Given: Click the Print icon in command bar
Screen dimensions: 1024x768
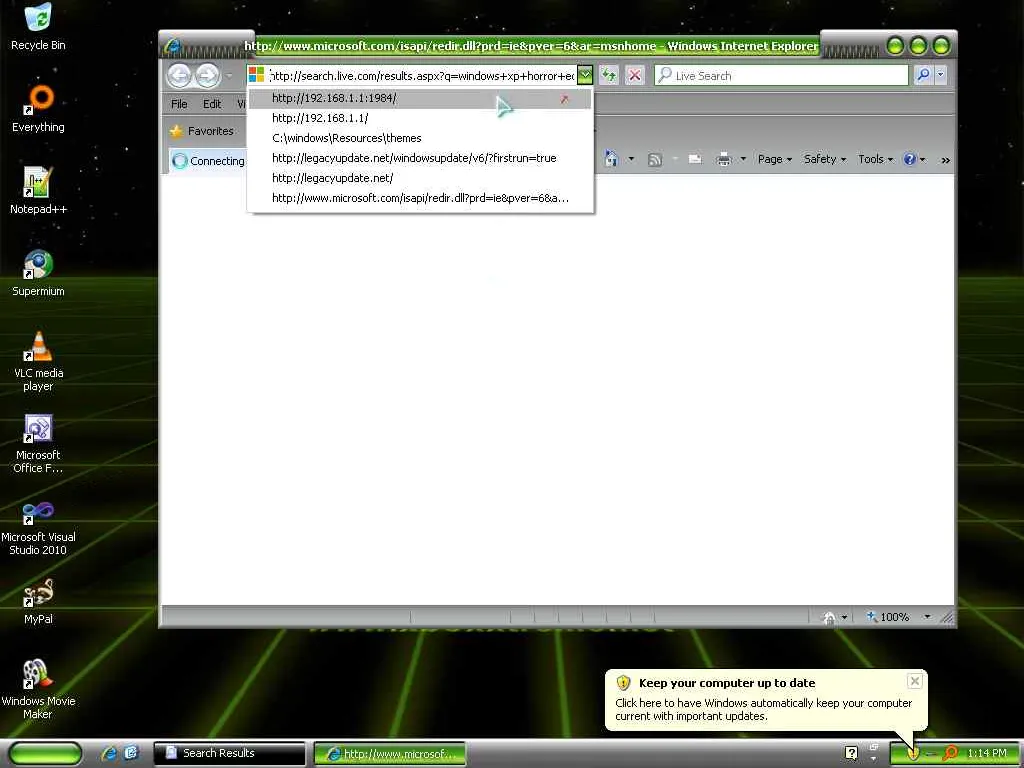Looking at the screenshot, I should (723, 159).
